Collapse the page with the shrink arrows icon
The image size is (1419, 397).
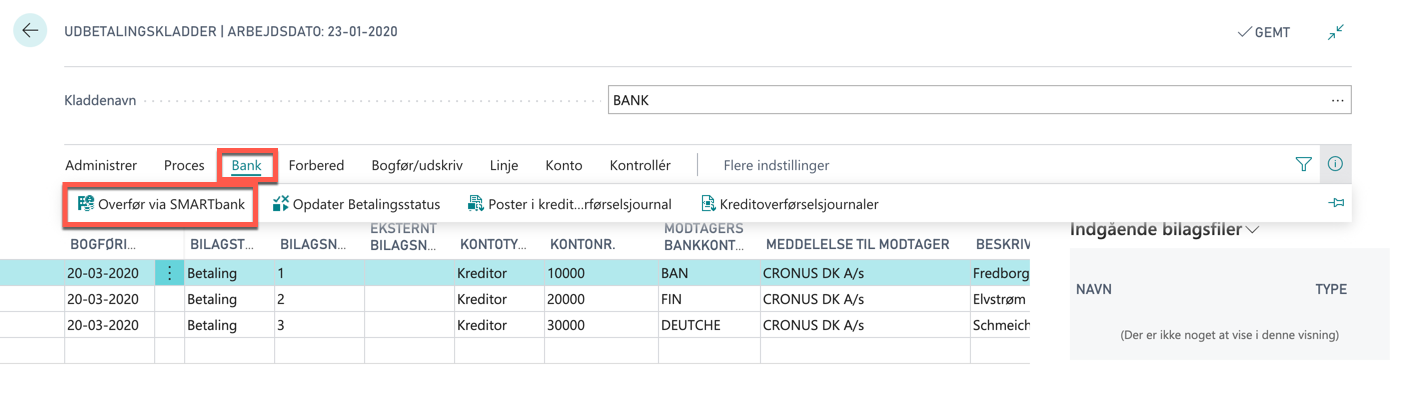point(1336,32)
